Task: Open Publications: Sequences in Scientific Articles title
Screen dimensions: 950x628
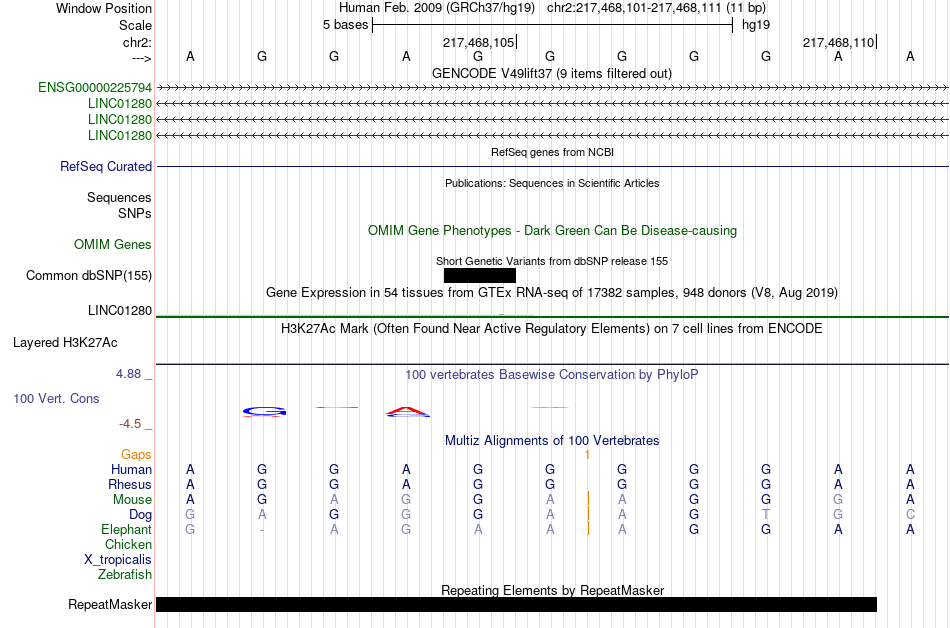Action: [x=552, y=183]
